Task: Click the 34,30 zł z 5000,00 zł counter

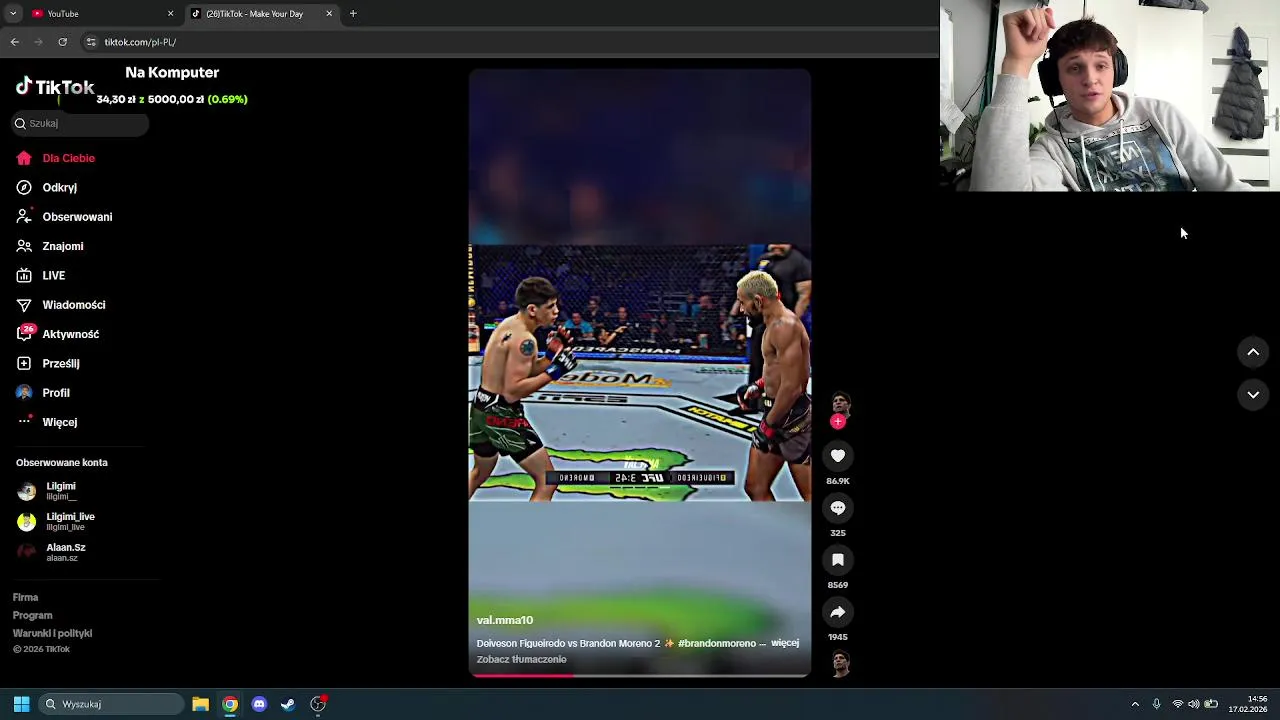Action: (172, 99)
